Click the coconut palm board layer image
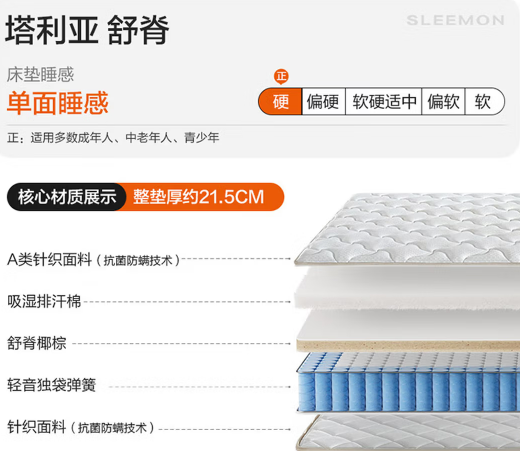520x451 pixels. (x=408, y=331)
